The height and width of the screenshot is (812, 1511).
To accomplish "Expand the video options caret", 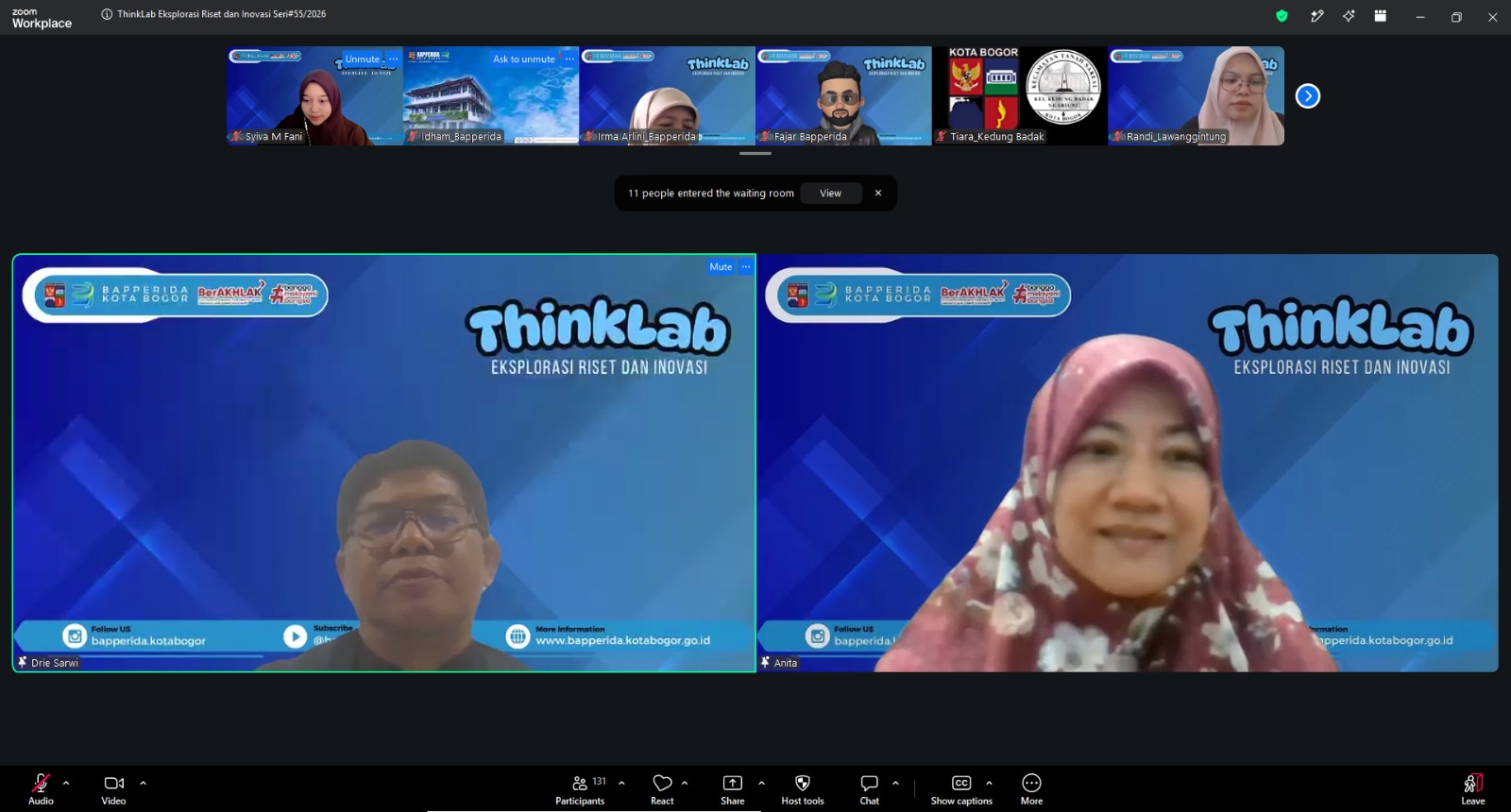I will (x=143, y=783).
